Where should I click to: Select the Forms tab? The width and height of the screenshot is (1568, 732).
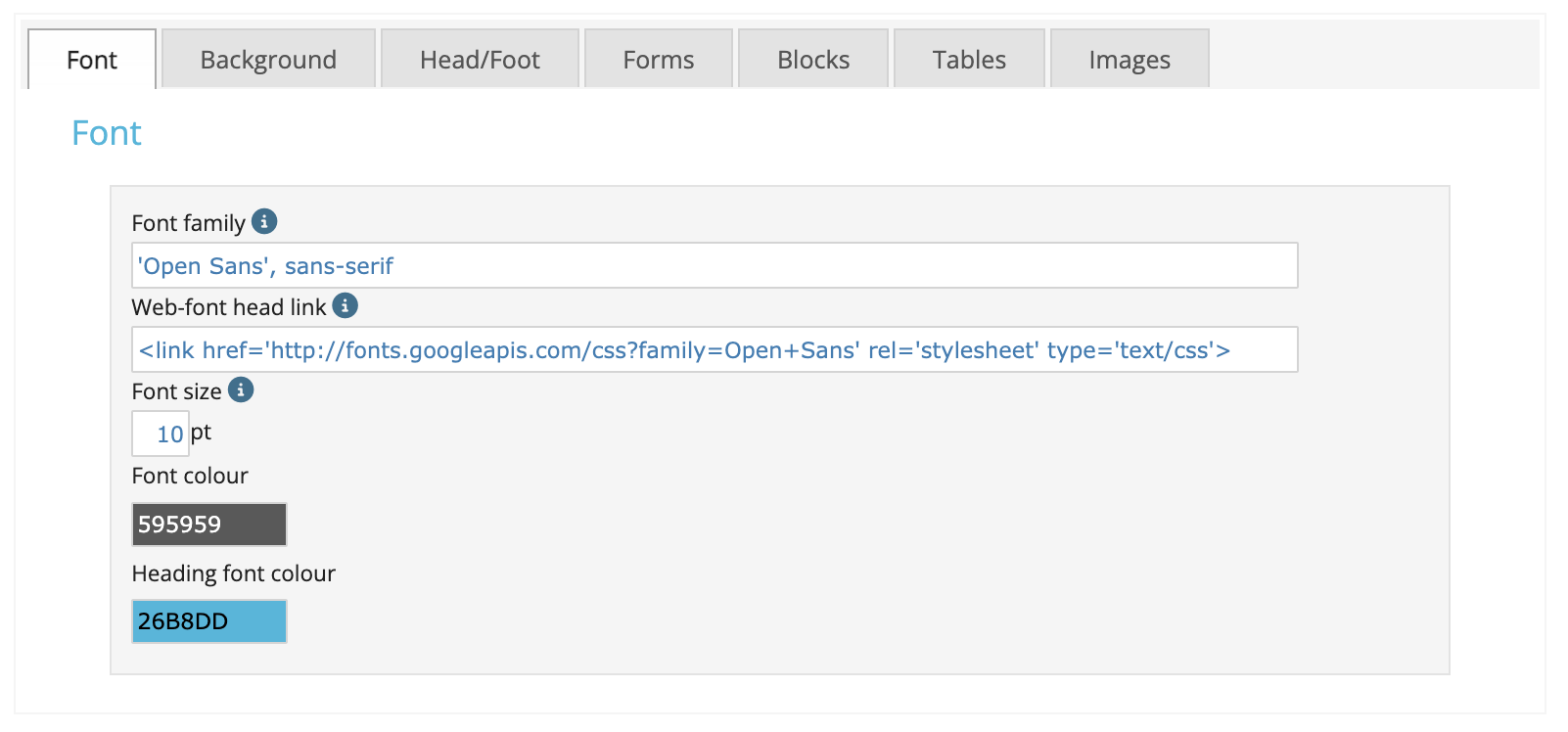click(659, 59)
